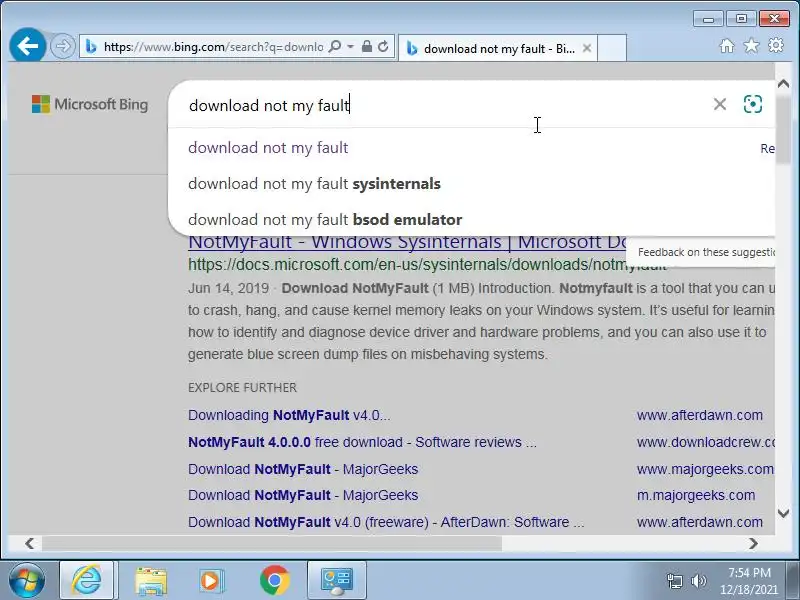Viewport: 800px width, 600px height.
Task: Open the browser Home icon
Action: click(x=727, y=46)
